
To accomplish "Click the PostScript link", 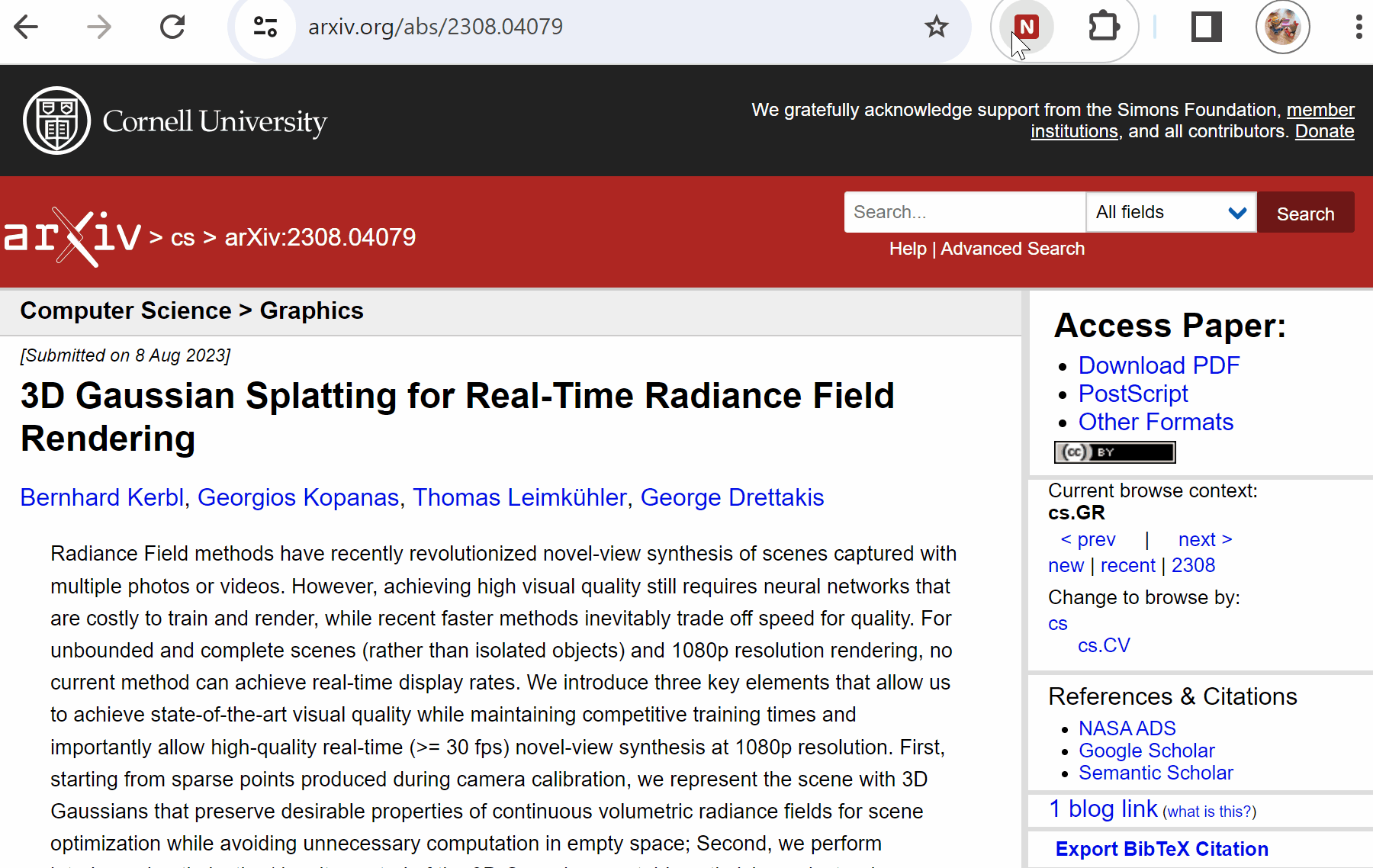I will click(x=1133, y=394).
